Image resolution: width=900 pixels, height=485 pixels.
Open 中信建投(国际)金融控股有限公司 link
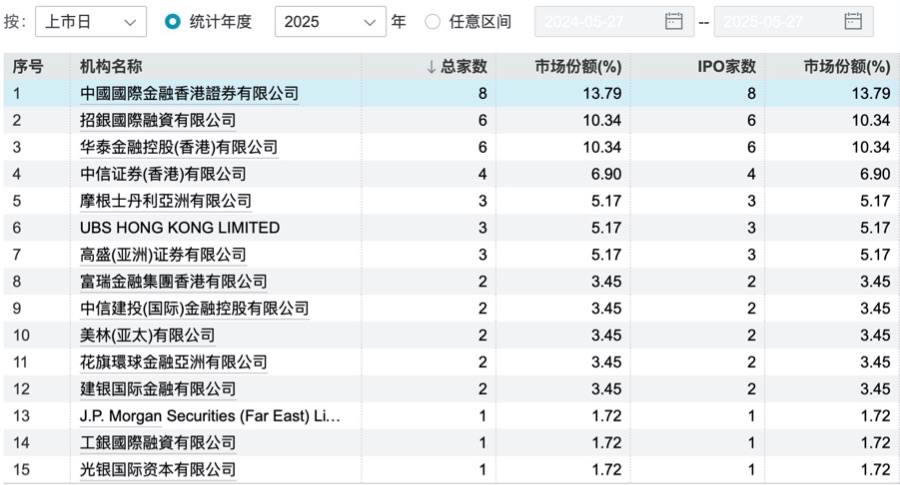point(194,308)
